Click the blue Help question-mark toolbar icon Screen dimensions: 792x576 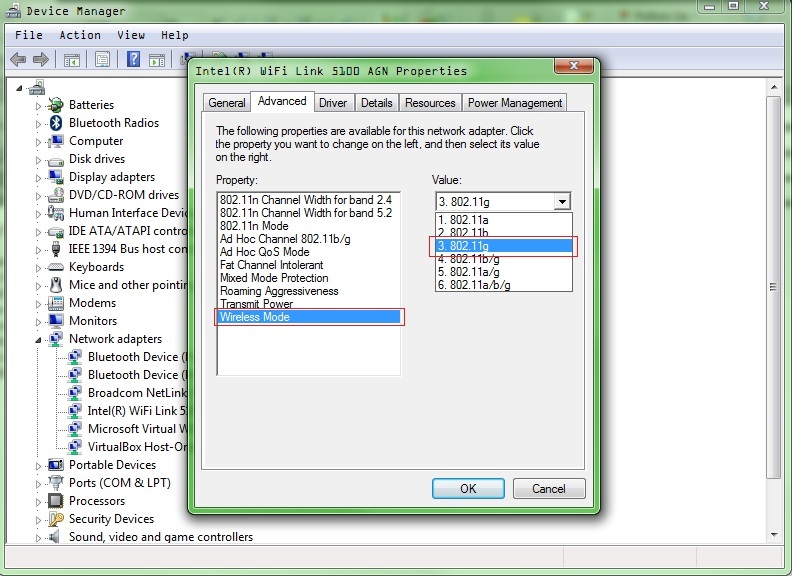(133, 60)
